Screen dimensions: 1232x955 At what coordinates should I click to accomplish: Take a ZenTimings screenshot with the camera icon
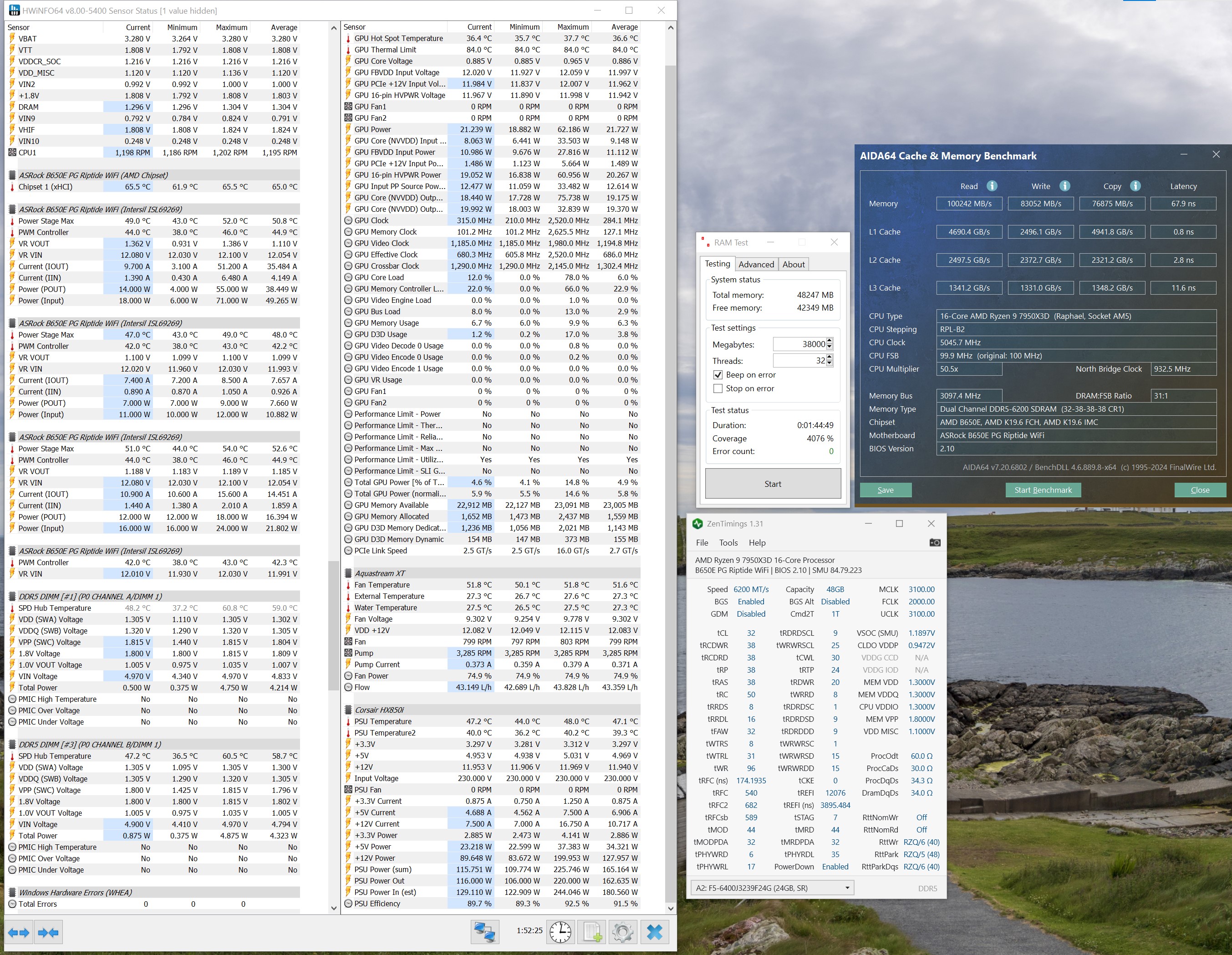pos(934,542)
